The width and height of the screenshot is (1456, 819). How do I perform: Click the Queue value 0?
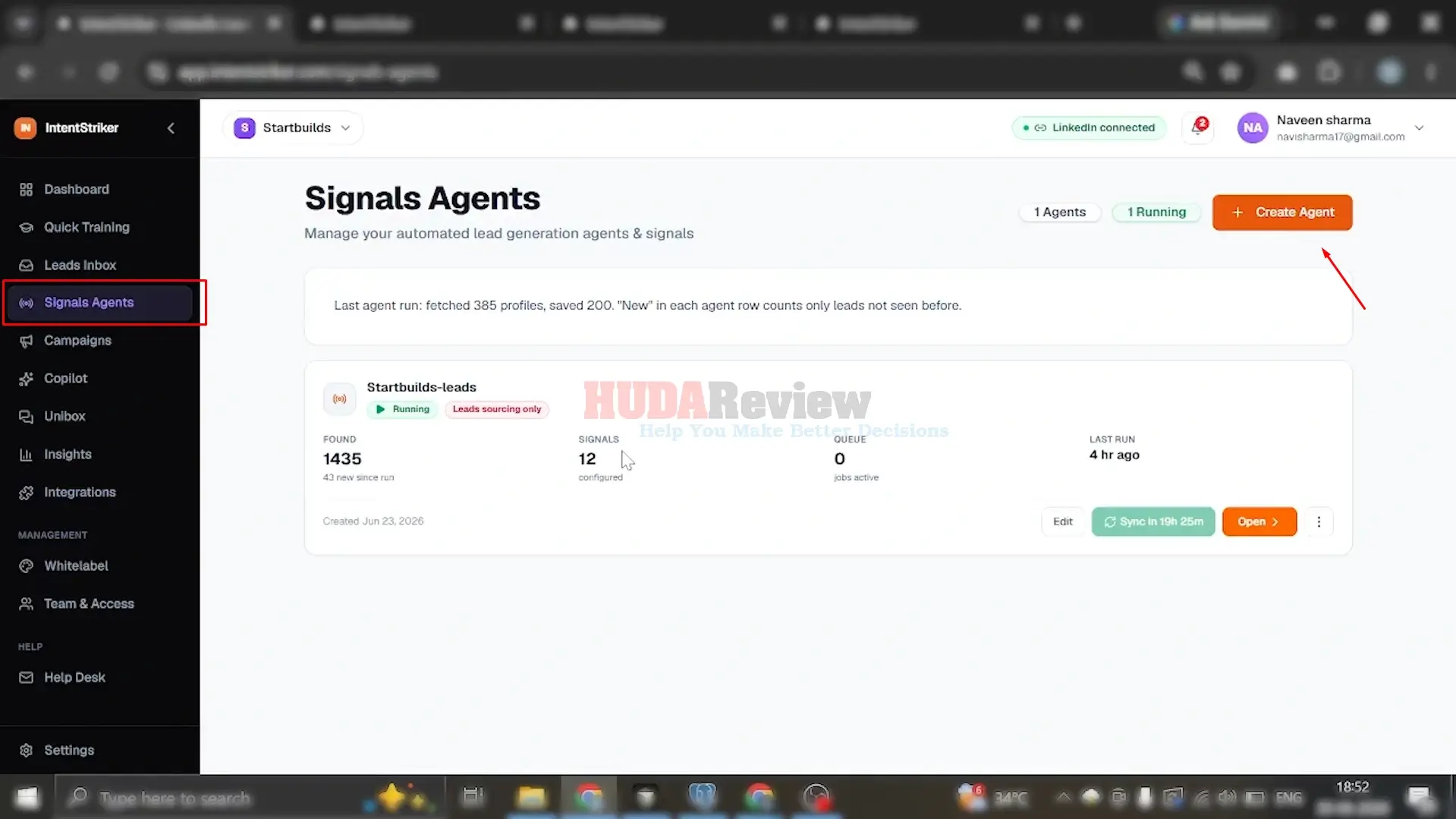(839, 458)
